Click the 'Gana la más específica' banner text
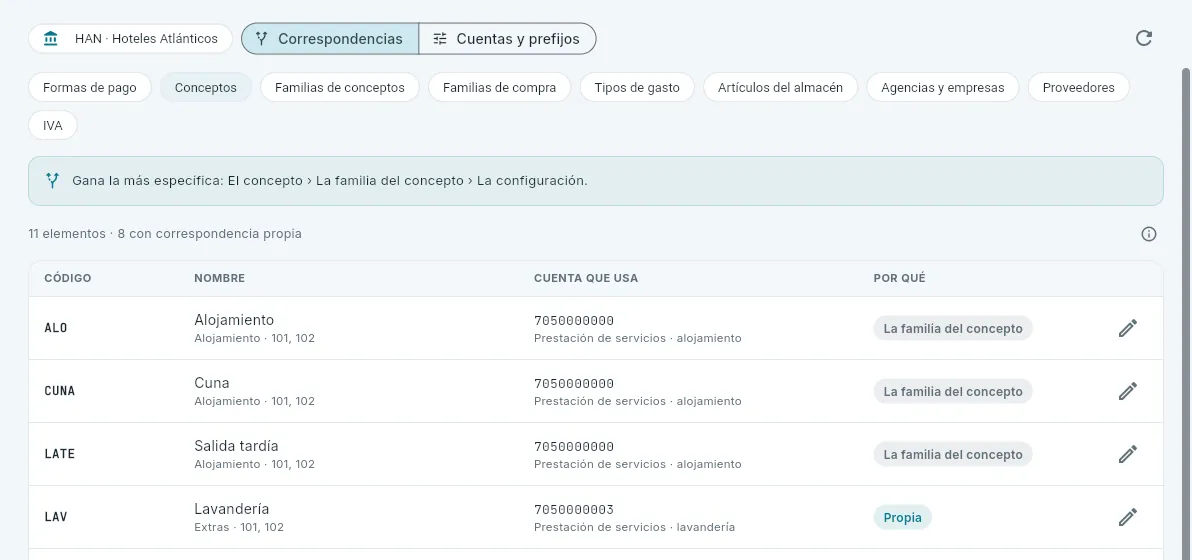1192x560 pixels. click(330, 181)
